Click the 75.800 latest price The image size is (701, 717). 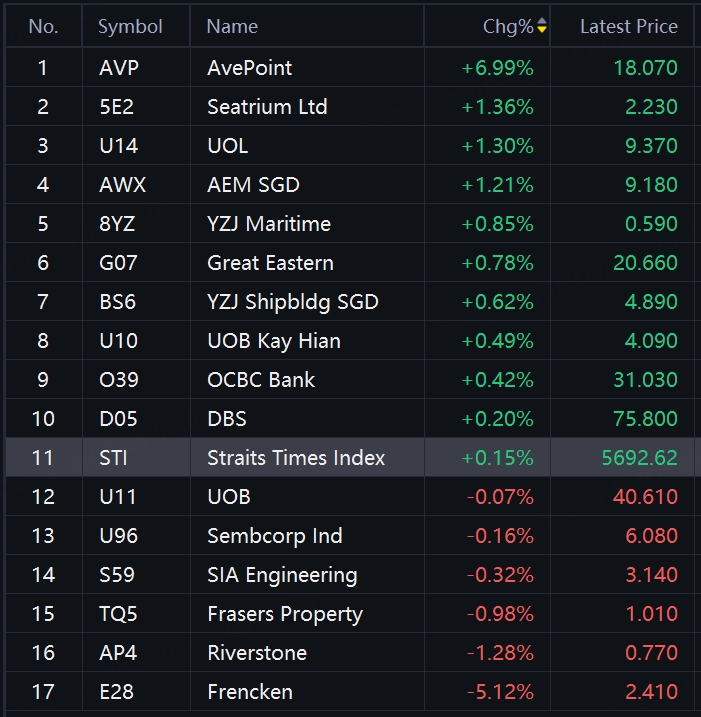point(645,419)
